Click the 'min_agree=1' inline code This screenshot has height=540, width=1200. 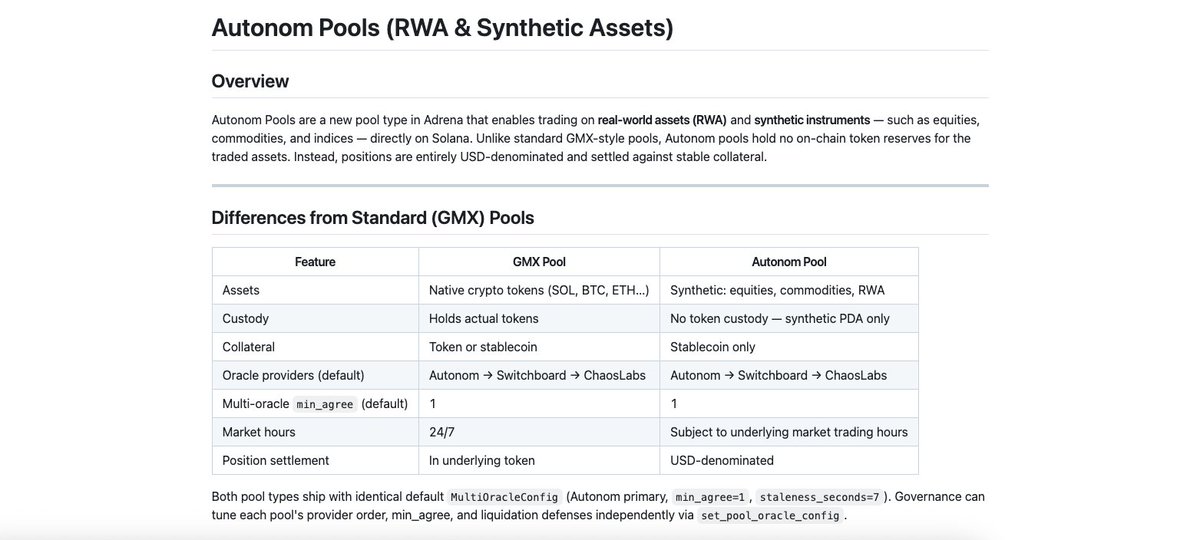pos(710,497)
